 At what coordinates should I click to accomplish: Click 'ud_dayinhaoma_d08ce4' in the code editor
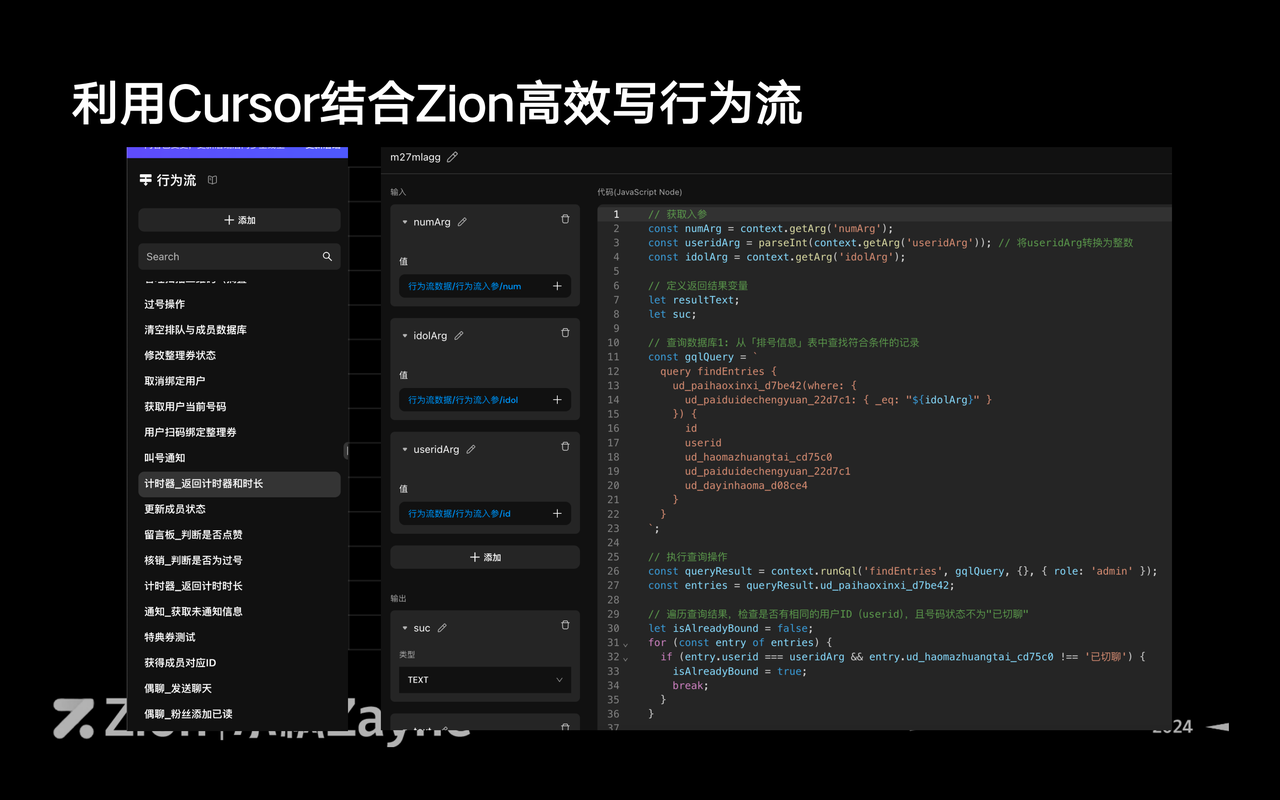pyautogui.click(x=746, y=486)
